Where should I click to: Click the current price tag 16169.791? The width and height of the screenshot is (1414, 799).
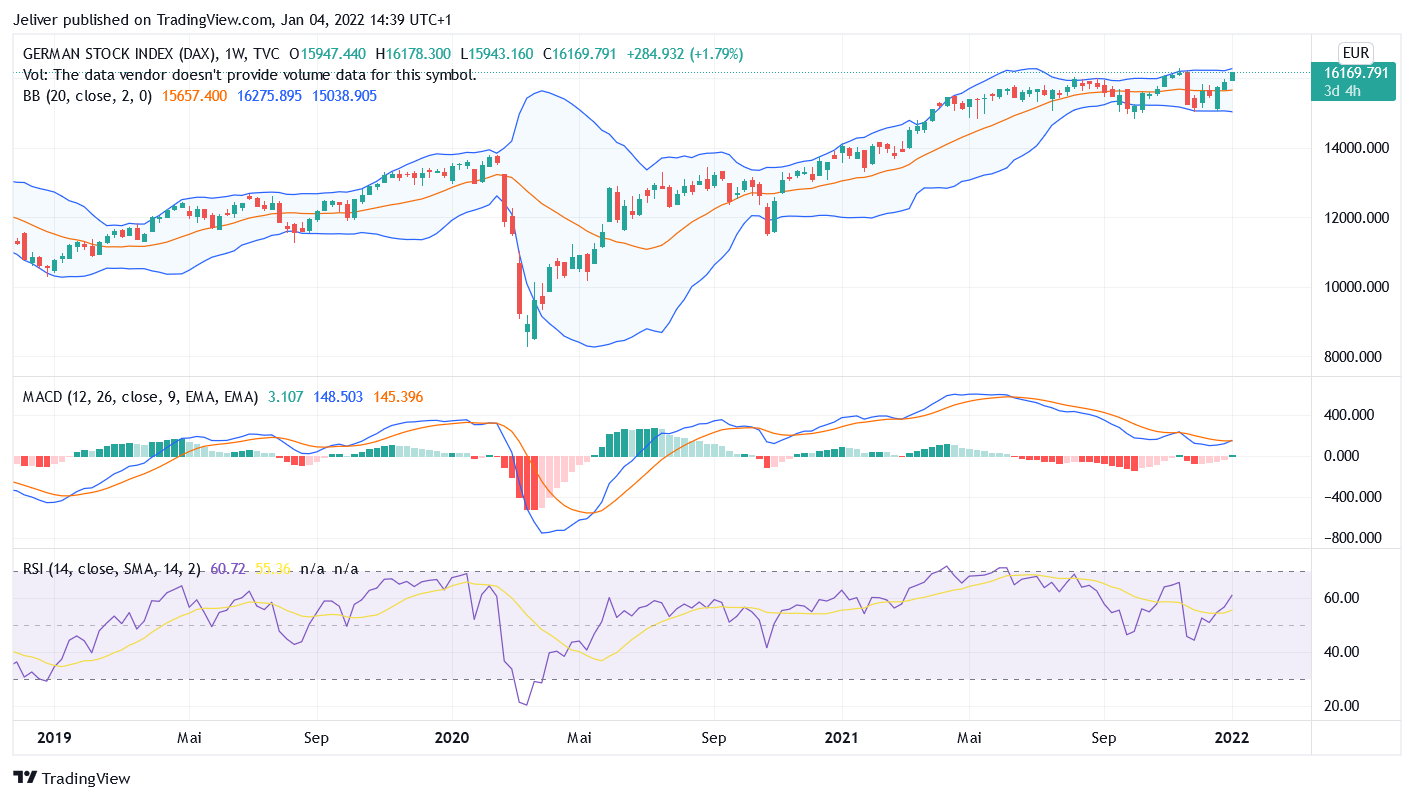[x=1355, y=73]
